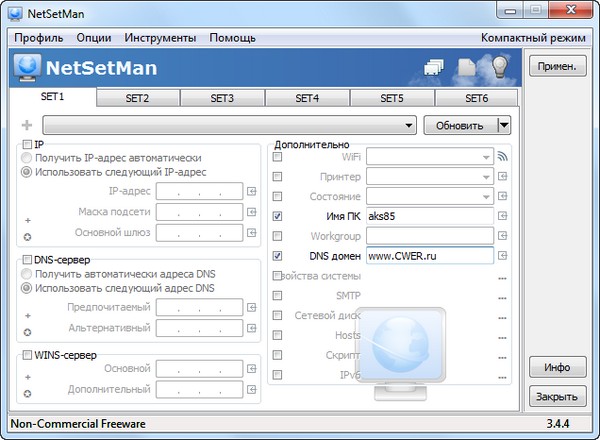
Task: Click circular icon in WINS-сервер section
Action: pyautogui.click(x=28, y=394)
